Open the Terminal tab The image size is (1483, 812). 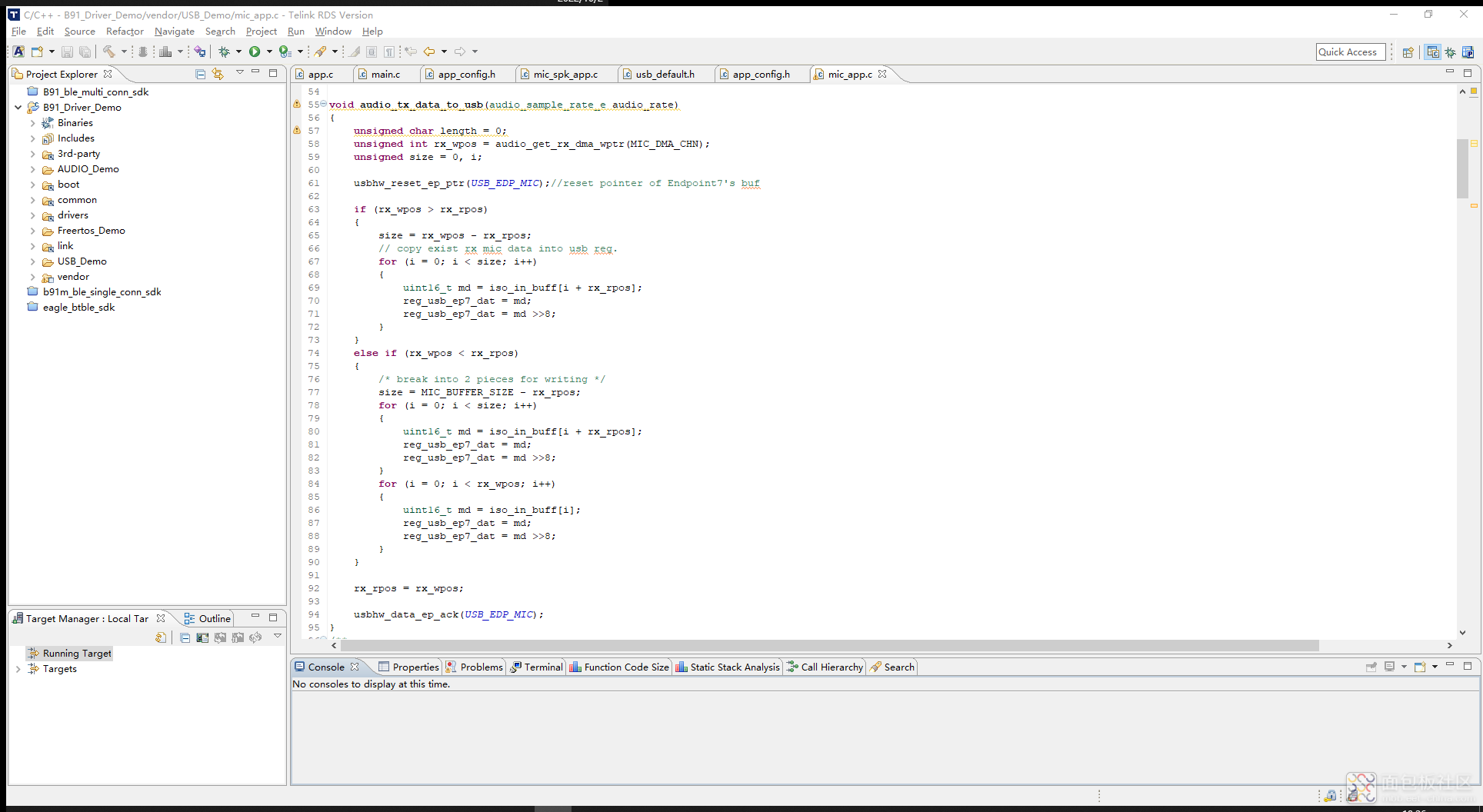(536, 667)
